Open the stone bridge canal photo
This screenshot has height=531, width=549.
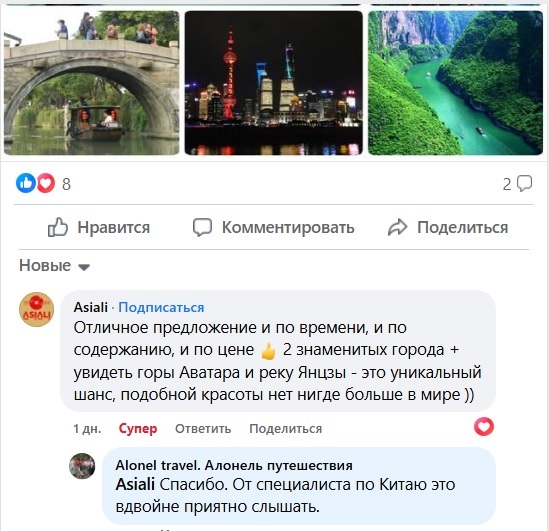click(x=91, y=83)
